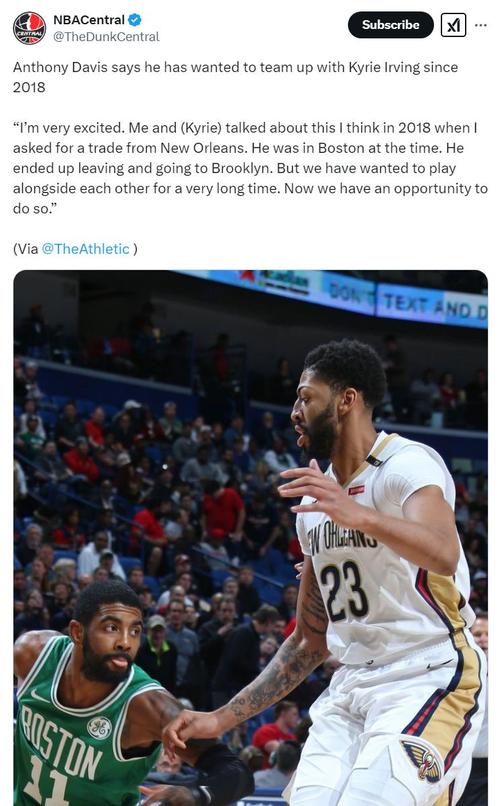Open the NBACentral display name link
500x806 pixels.
tap(89, 20)
